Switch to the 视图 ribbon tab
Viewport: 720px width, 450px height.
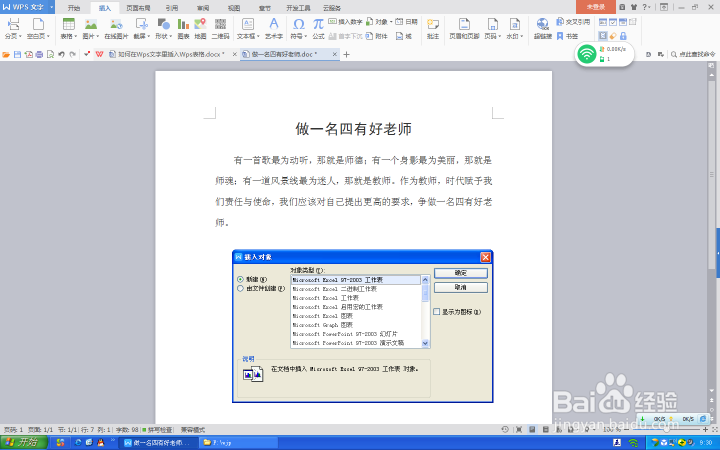[234, 8]
